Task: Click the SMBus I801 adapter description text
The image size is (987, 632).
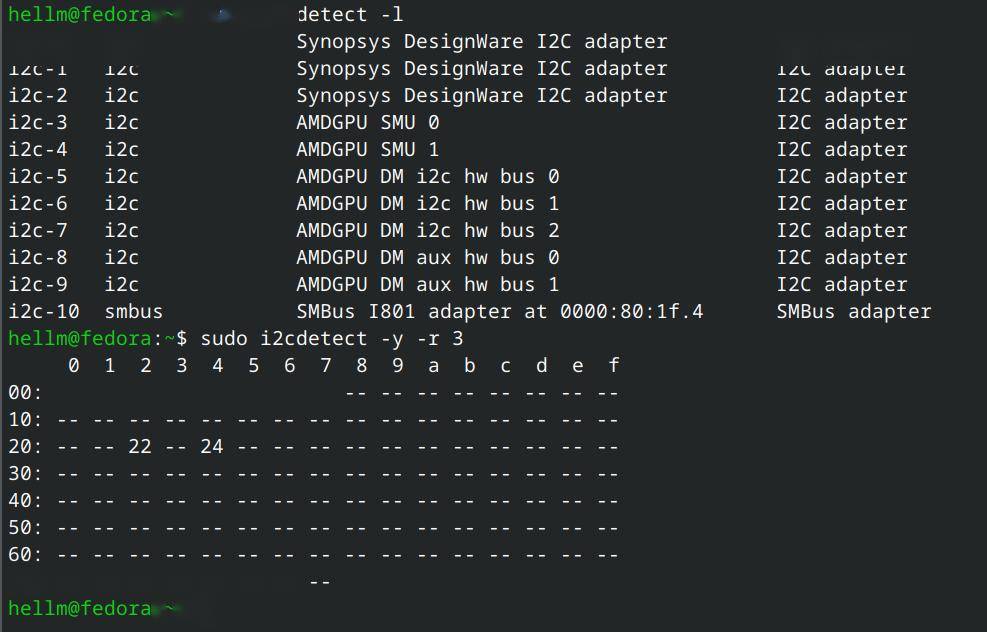Action: pos(499,311)
